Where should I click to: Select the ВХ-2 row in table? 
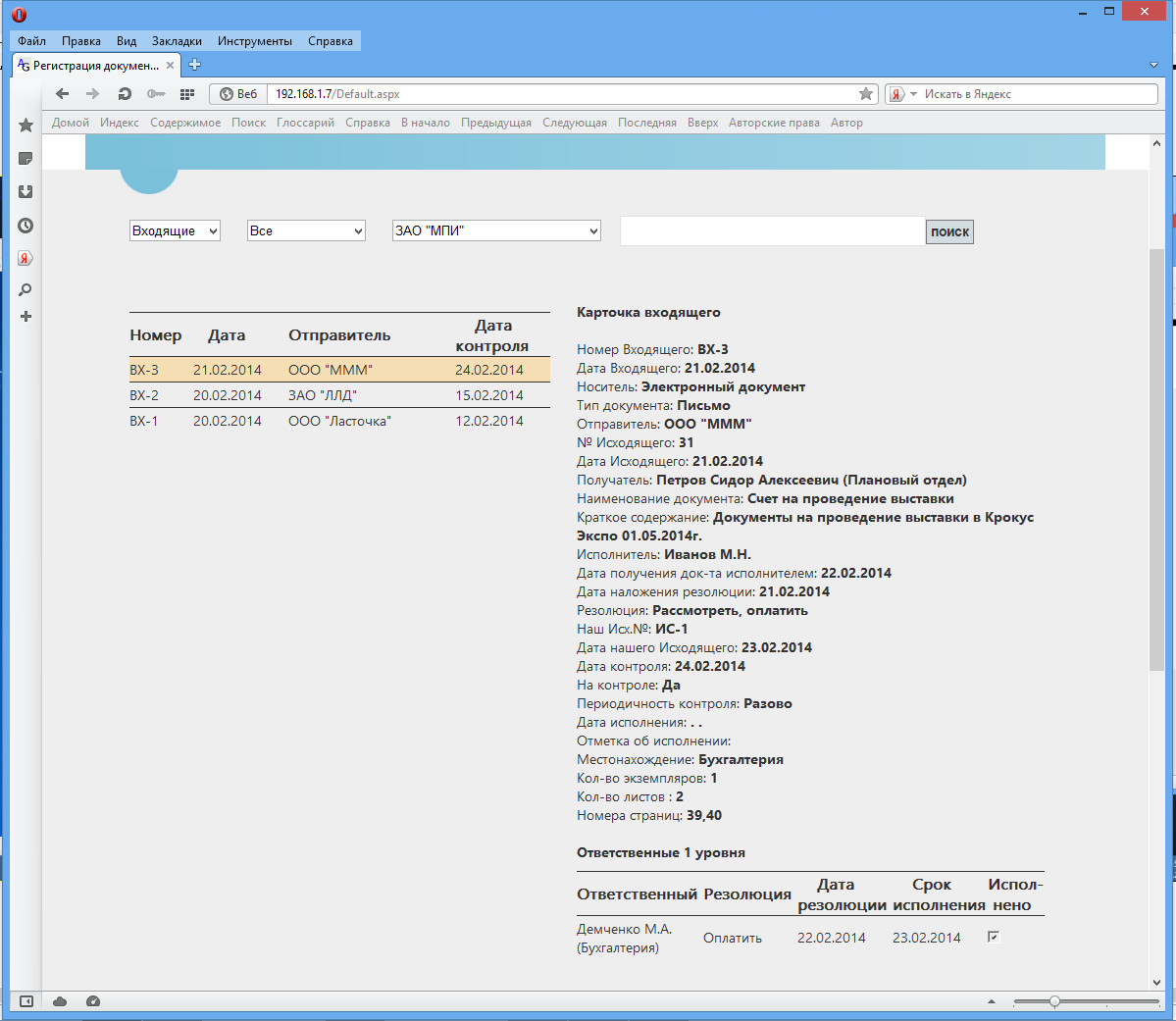(x=339, y=395)
